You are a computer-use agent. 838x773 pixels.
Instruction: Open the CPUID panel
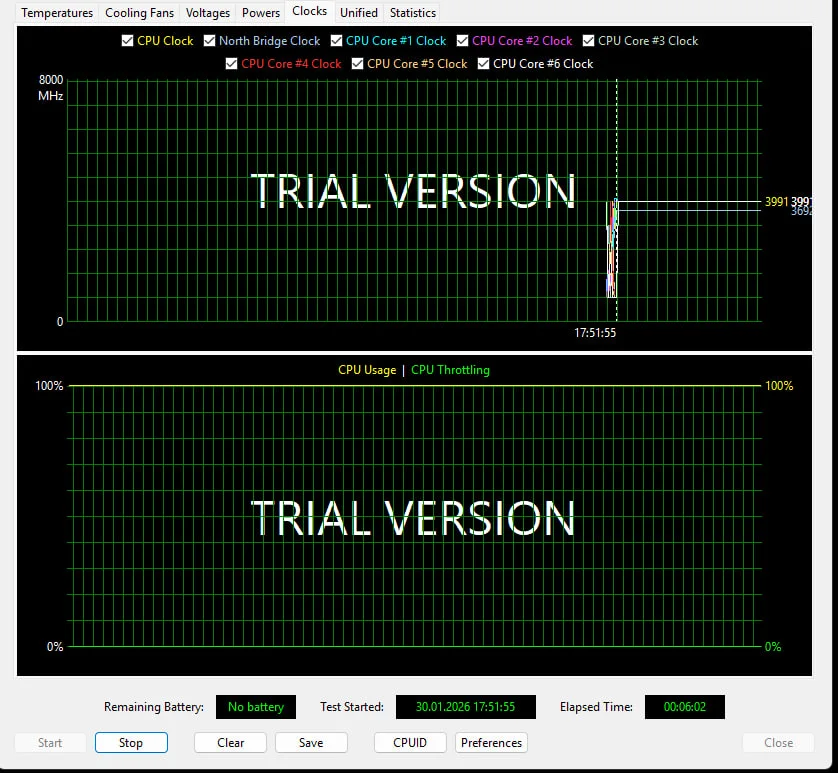pyautogui.click(x=410, y=743)
